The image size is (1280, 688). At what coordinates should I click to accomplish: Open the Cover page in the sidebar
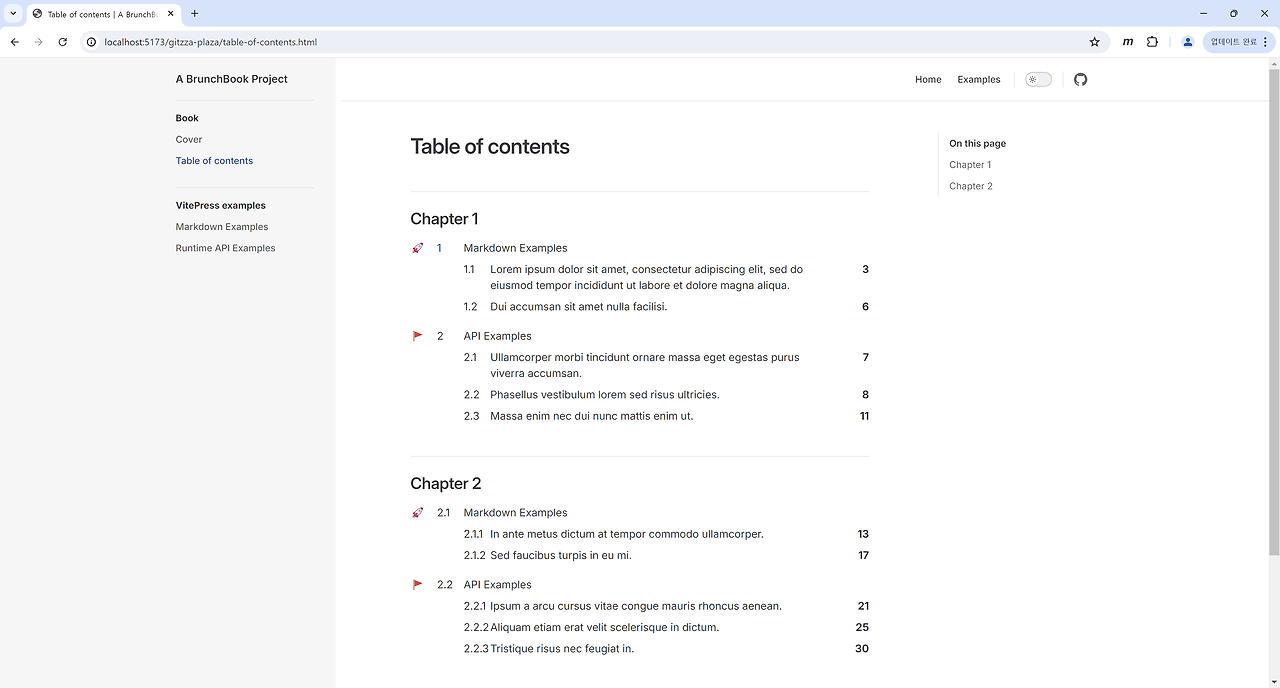coord(189,139)
